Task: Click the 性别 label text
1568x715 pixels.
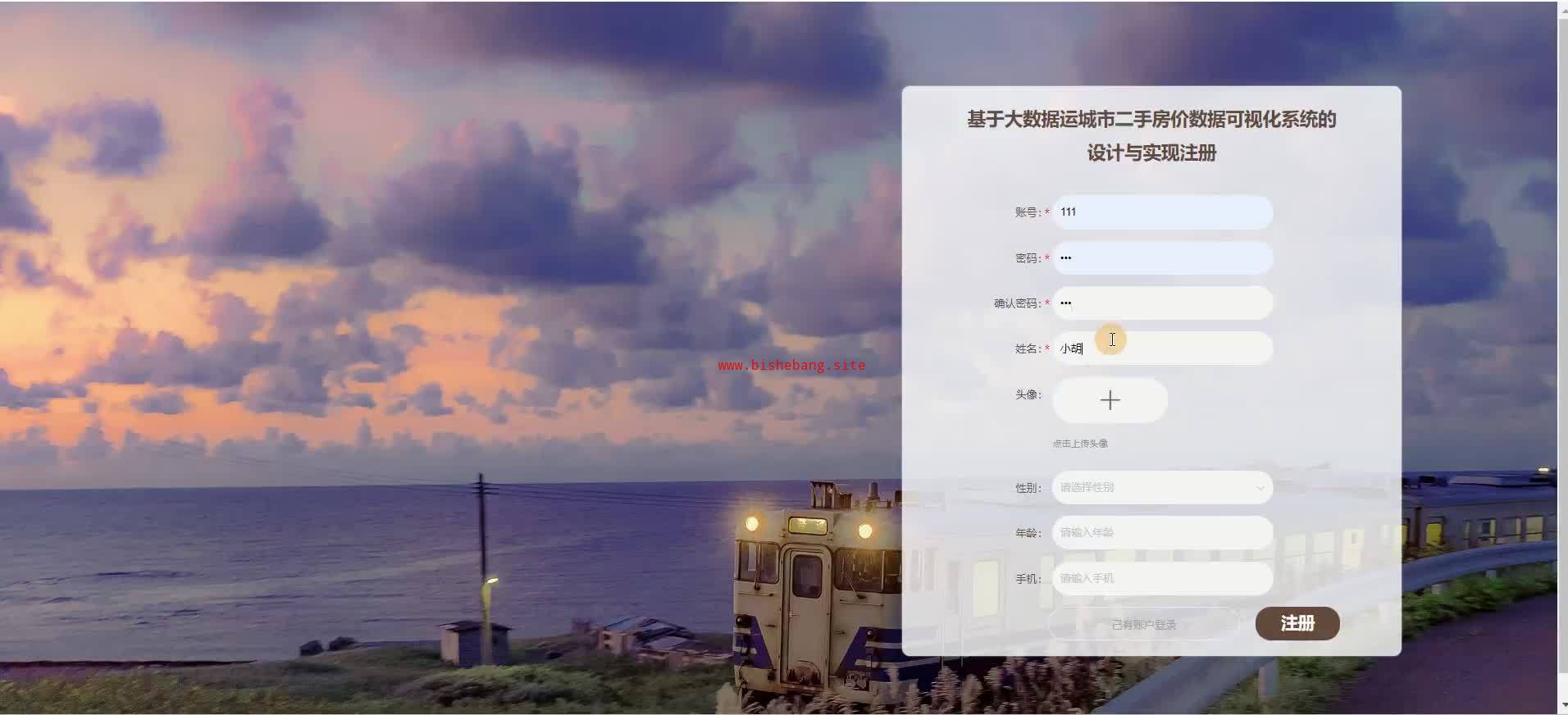Action: click(x=1028, y=488)
